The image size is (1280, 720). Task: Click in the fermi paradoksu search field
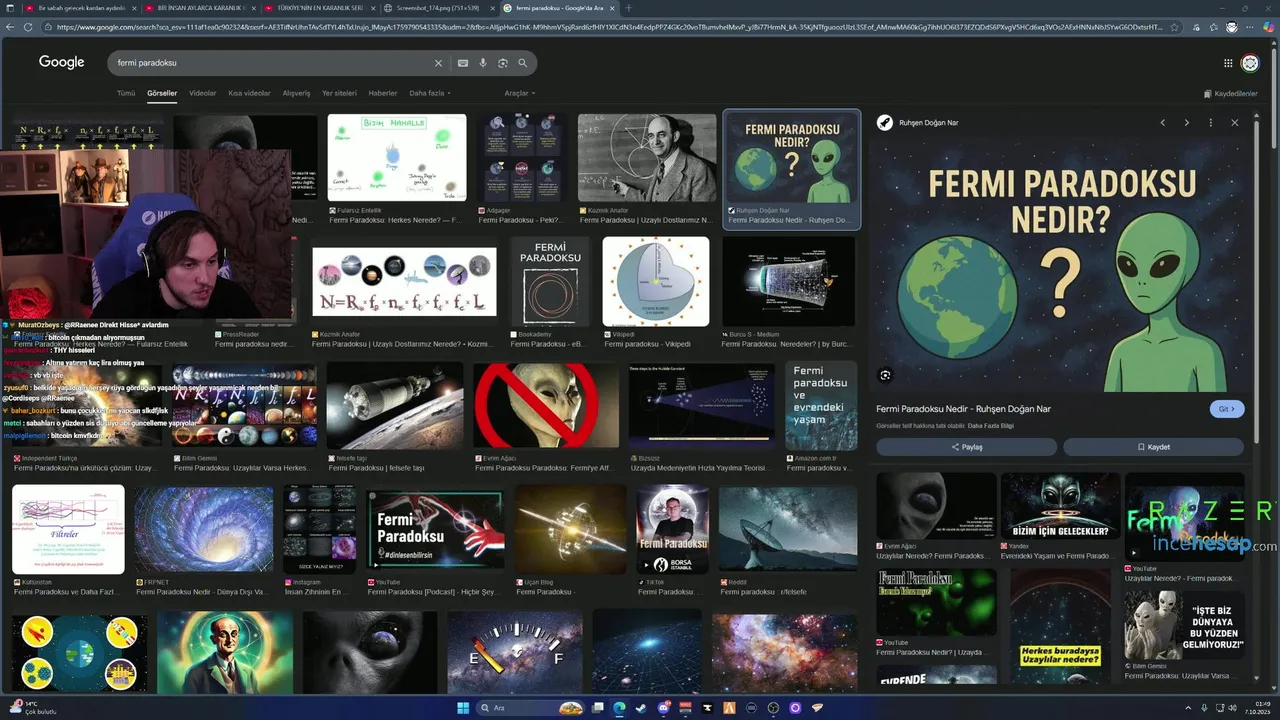tap(270, 63)
